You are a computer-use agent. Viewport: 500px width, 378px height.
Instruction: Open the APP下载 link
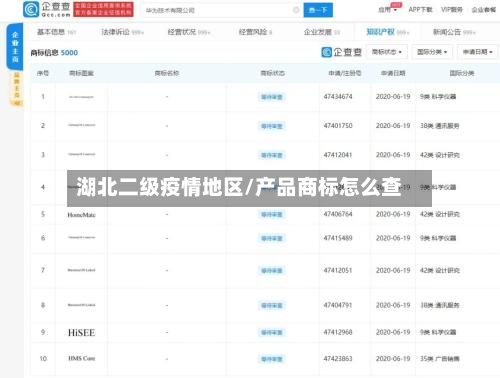click(420, 10)
